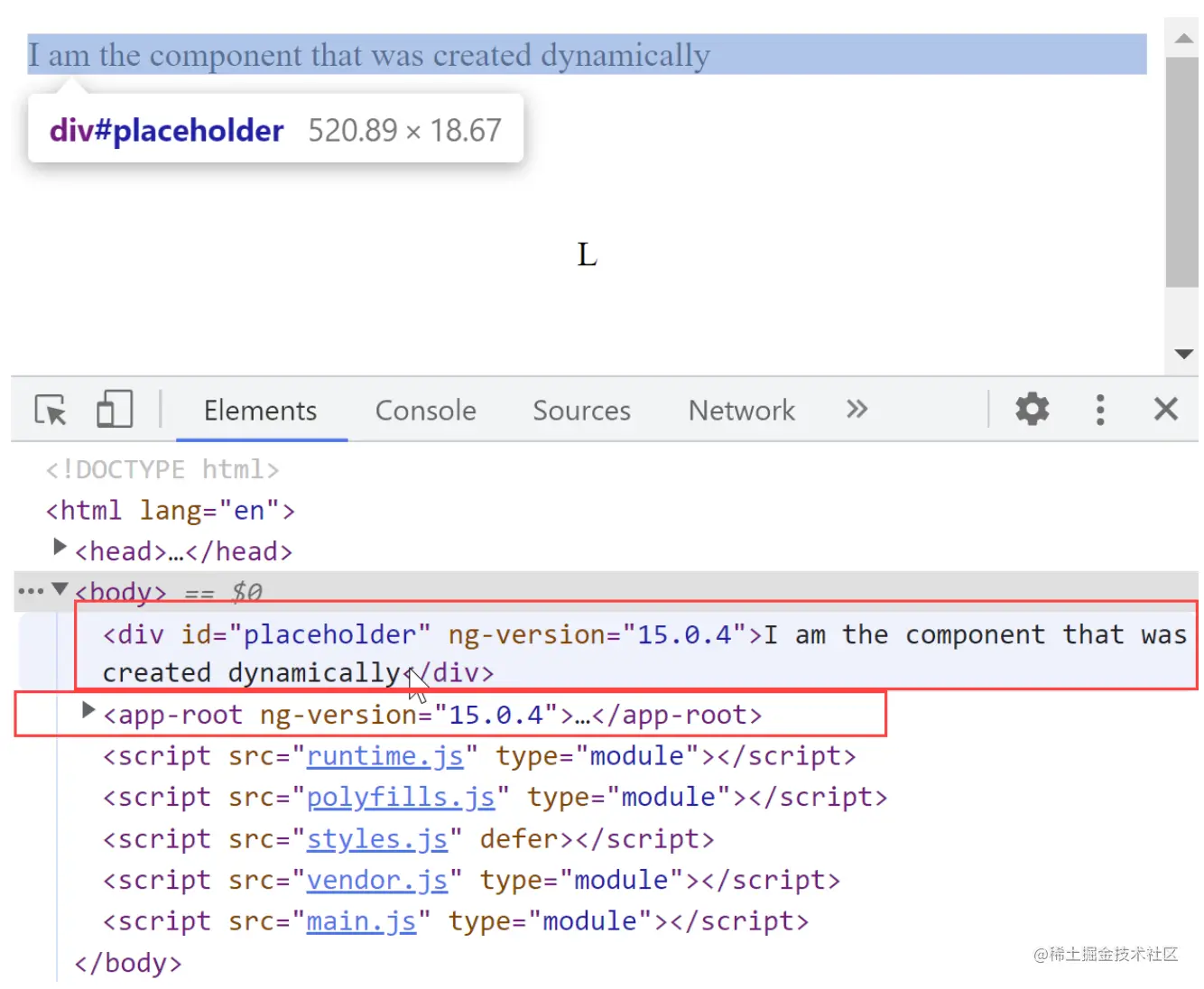The image size is (1204, 989).
Task: Collapse the body element node
Action: click(x=60, y=589)
